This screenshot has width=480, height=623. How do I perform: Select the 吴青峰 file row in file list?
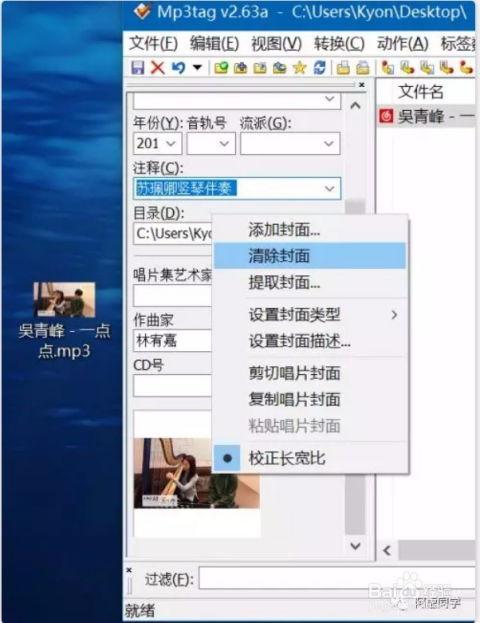(426, 116)
